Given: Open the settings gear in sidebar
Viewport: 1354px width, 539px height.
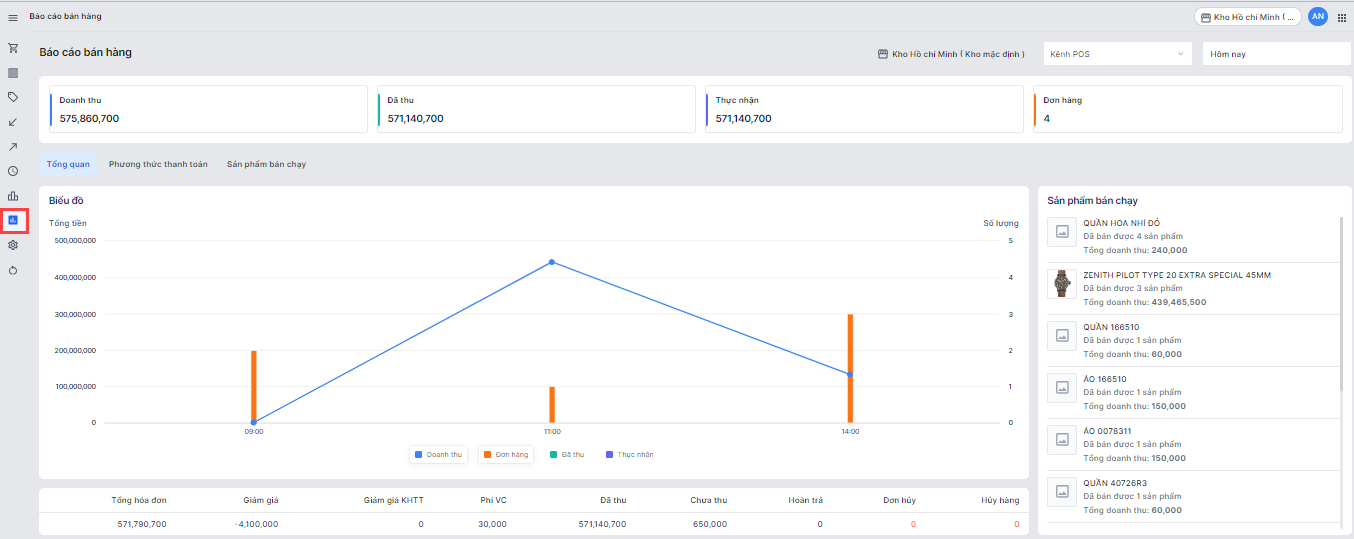Looking at the screenshot, I should (x=13, y=245).
